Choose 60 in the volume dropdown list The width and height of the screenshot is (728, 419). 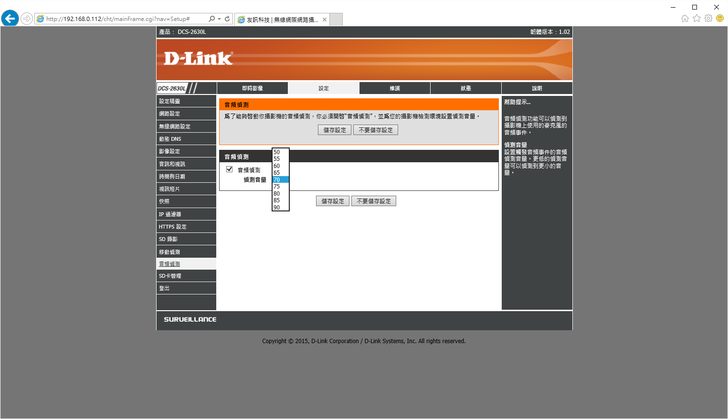coord(280,166)
